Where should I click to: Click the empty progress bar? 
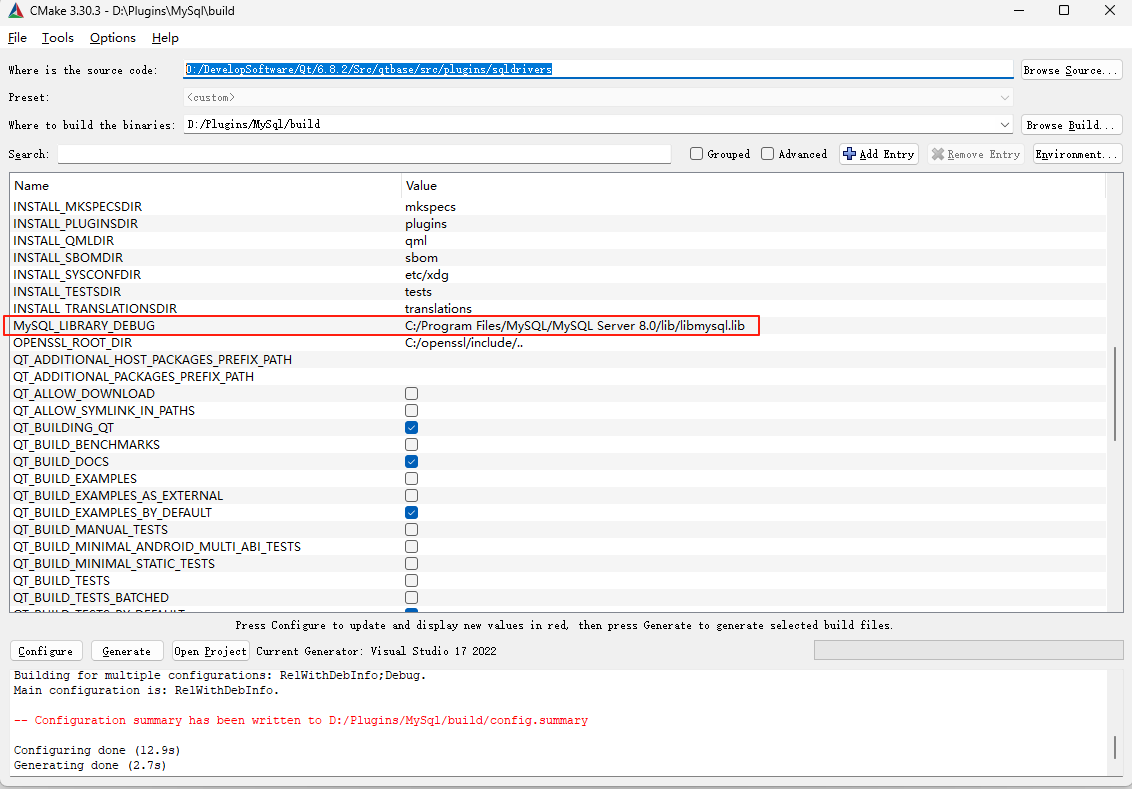coord(968,650)
